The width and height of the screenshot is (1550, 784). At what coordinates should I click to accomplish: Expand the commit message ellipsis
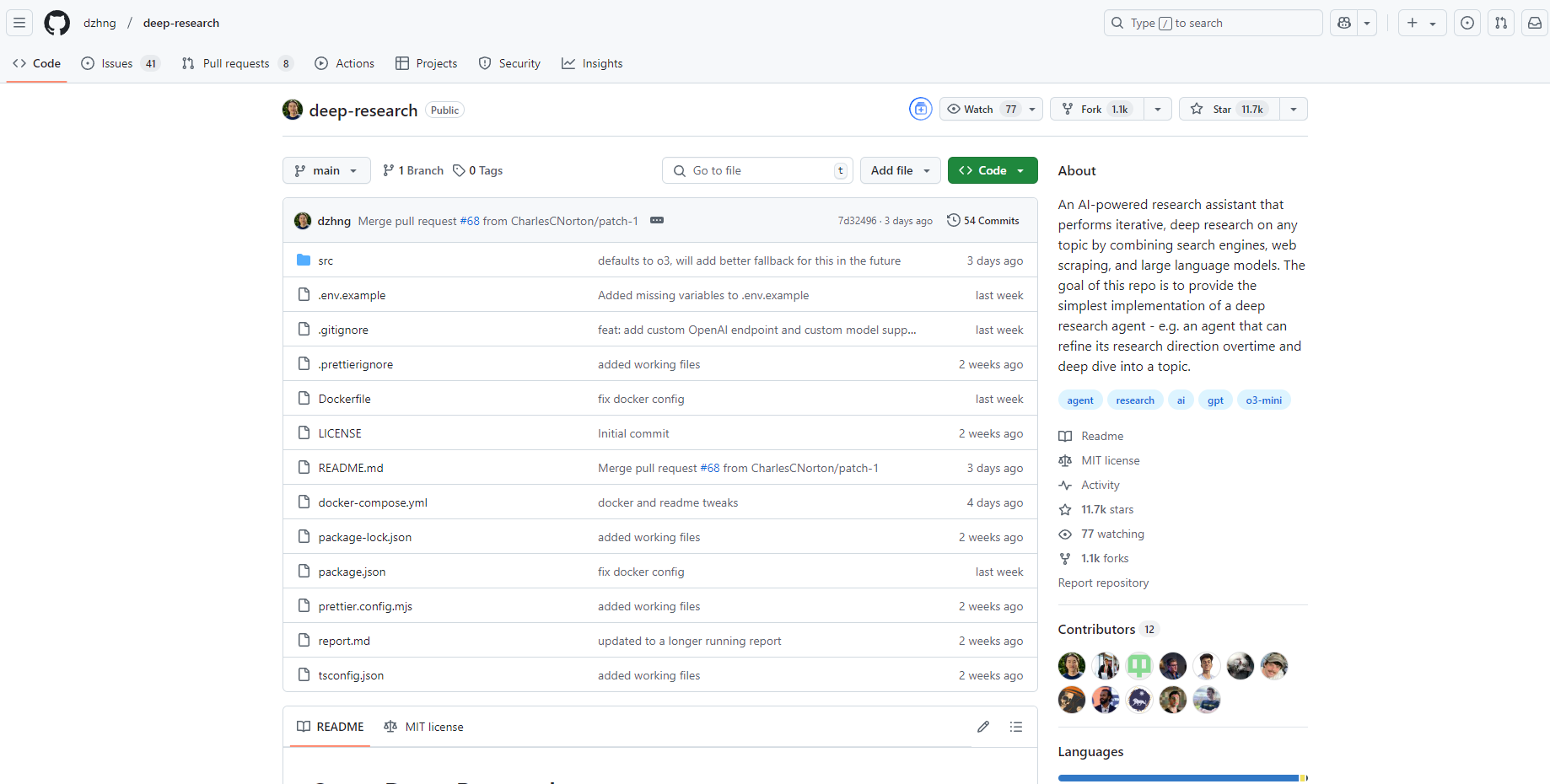pyautogui.click(x=657, y=220)
